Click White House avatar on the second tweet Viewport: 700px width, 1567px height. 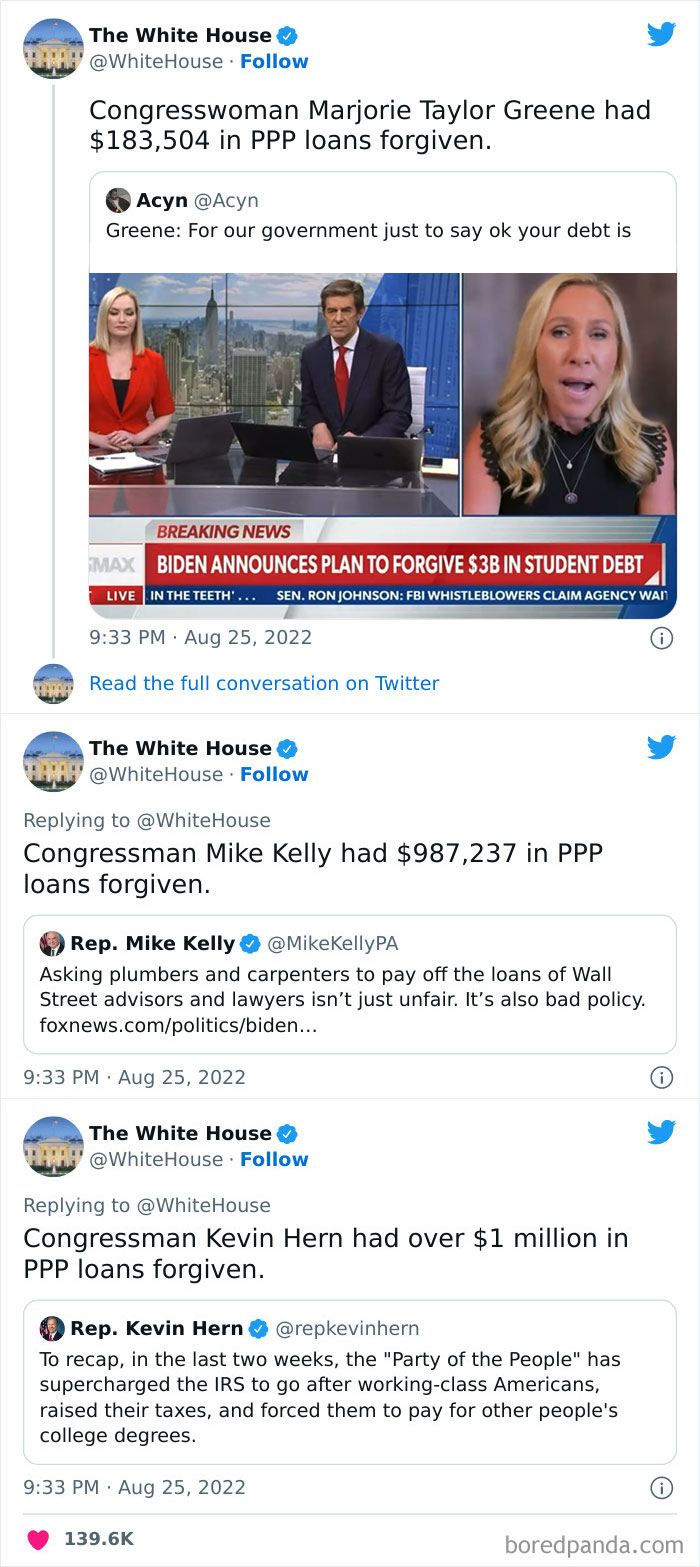[x=53, y=761]
